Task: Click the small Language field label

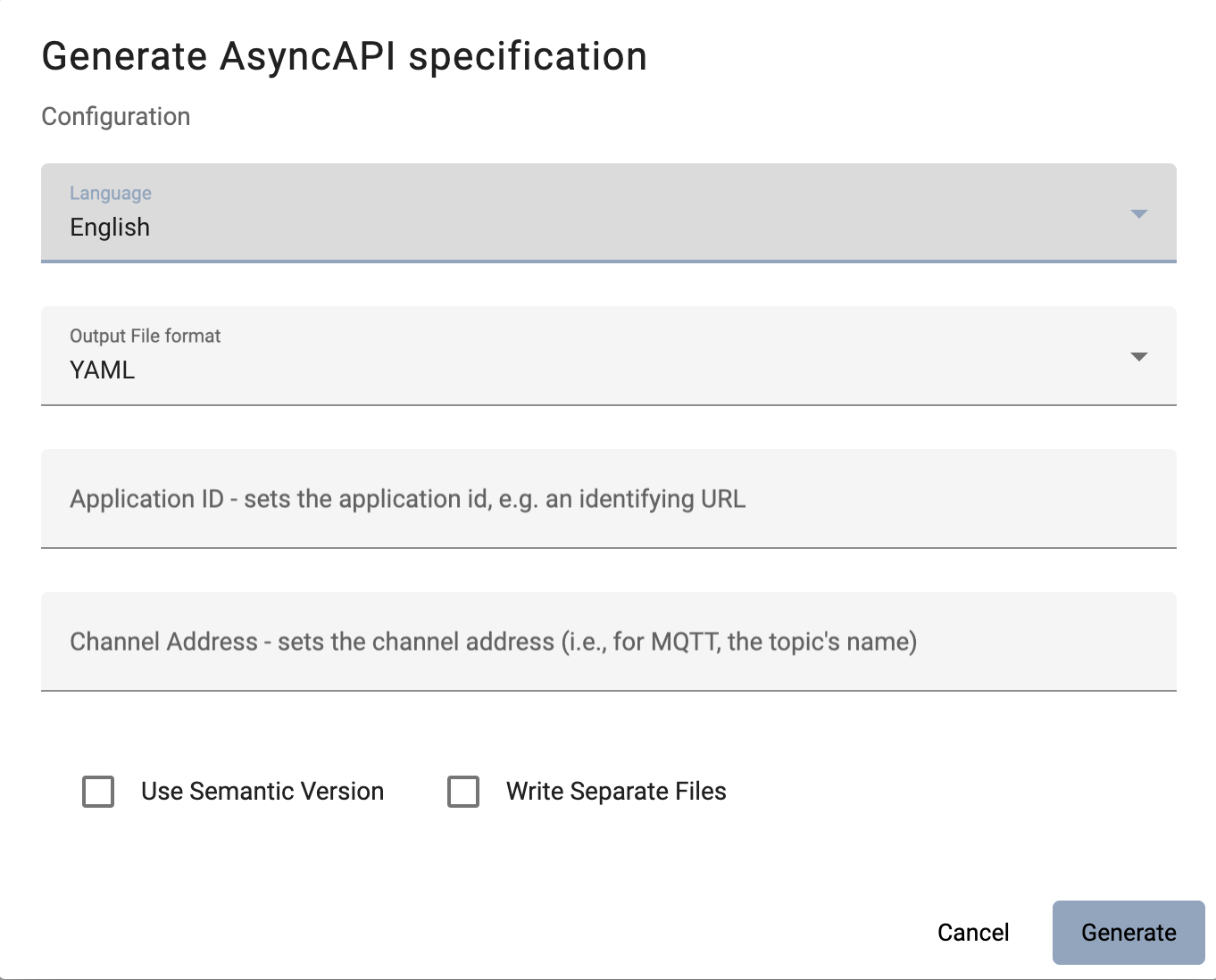Action: (111, 194)
